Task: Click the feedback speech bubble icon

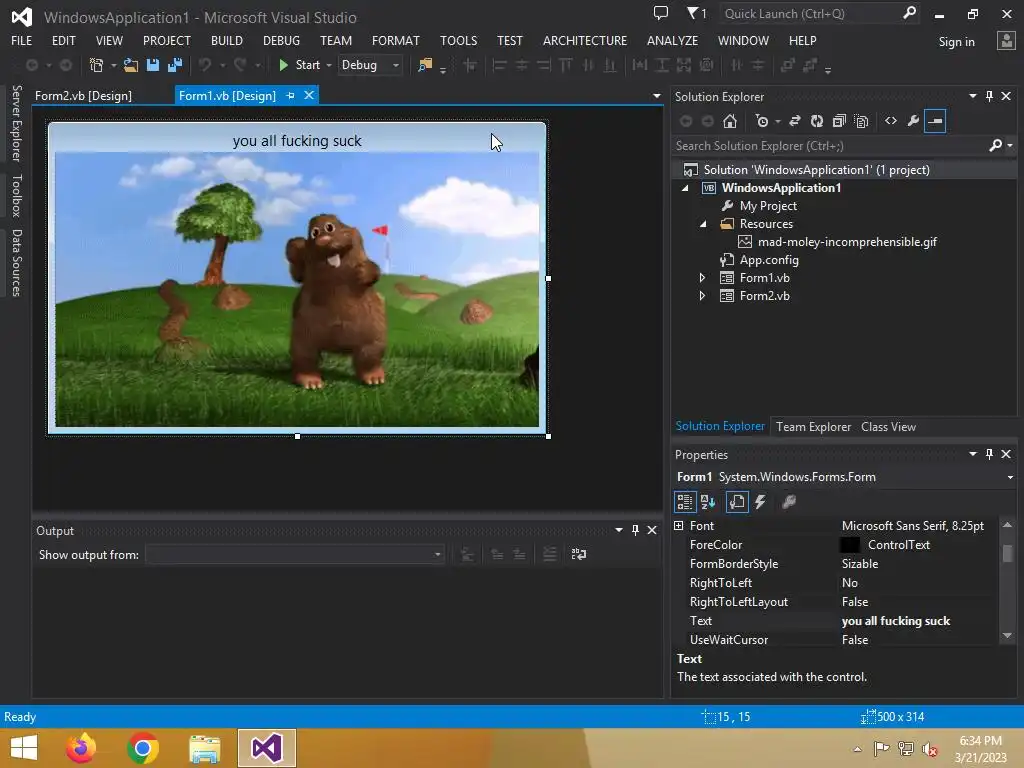Action: (661, 13)
